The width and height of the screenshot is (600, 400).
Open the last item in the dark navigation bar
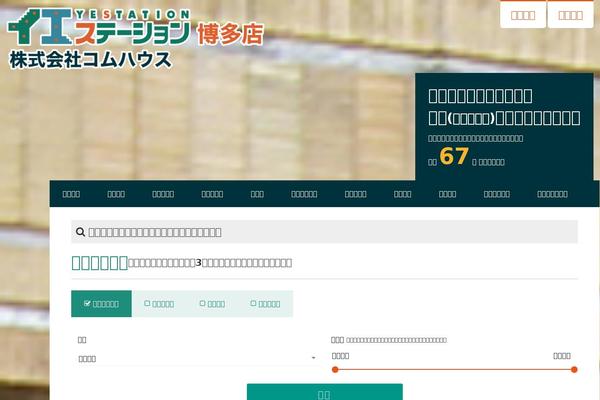pyautogui.click(x=552, y=194)
